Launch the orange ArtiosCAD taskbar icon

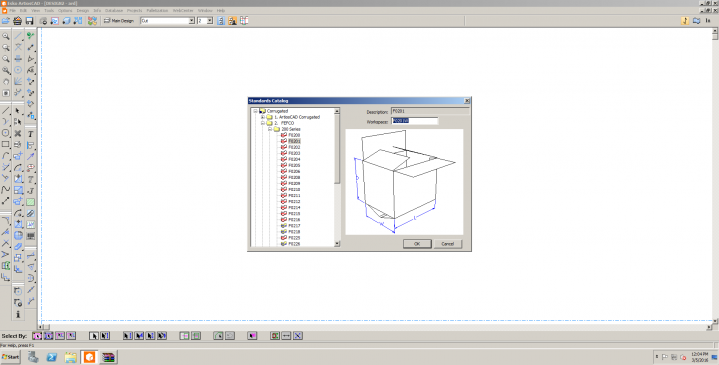click(89, 357)
